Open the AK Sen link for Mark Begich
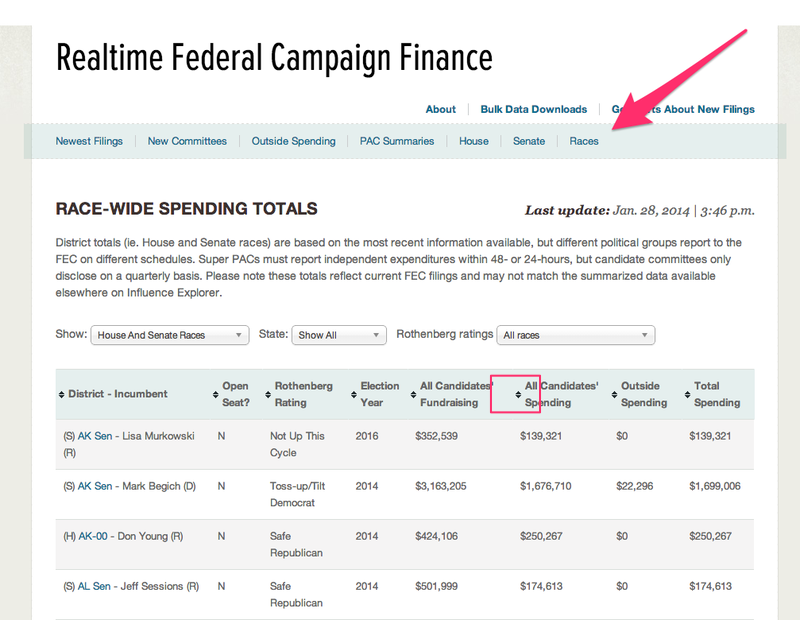 (95, 486)
